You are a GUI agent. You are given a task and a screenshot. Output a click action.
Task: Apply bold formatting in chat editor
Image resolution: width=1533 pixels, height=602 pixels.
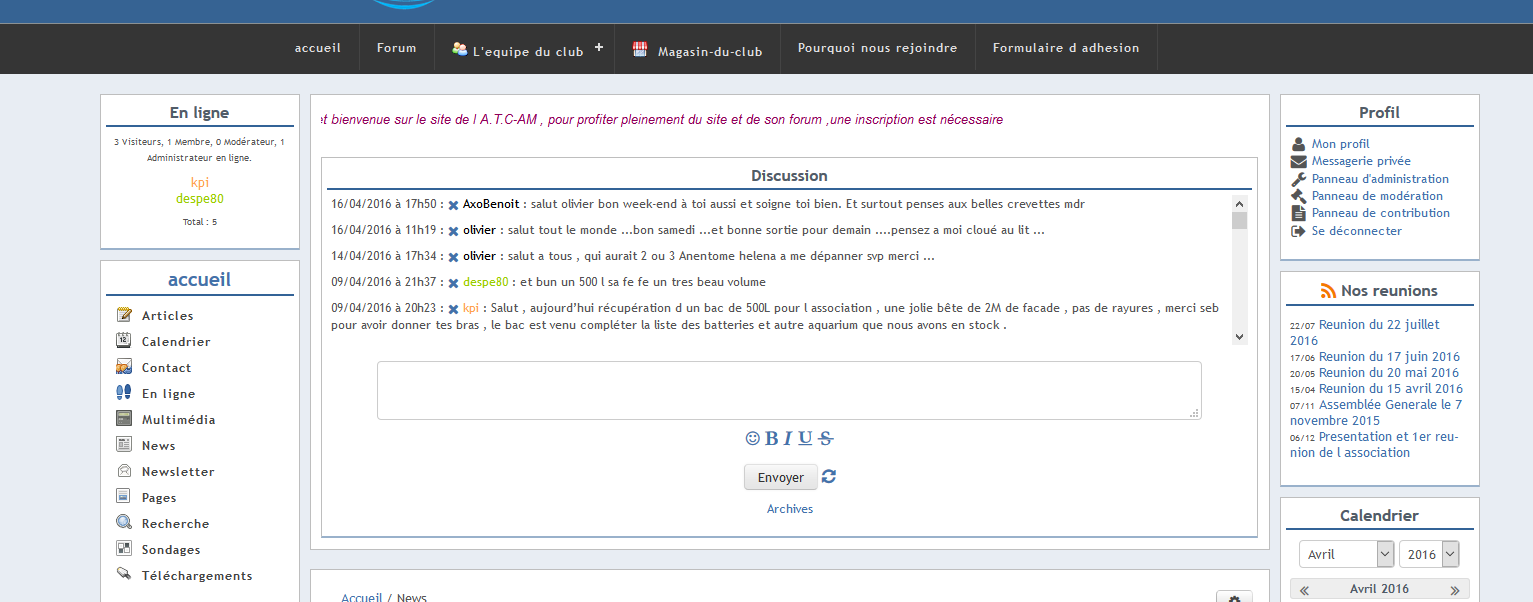771,438
